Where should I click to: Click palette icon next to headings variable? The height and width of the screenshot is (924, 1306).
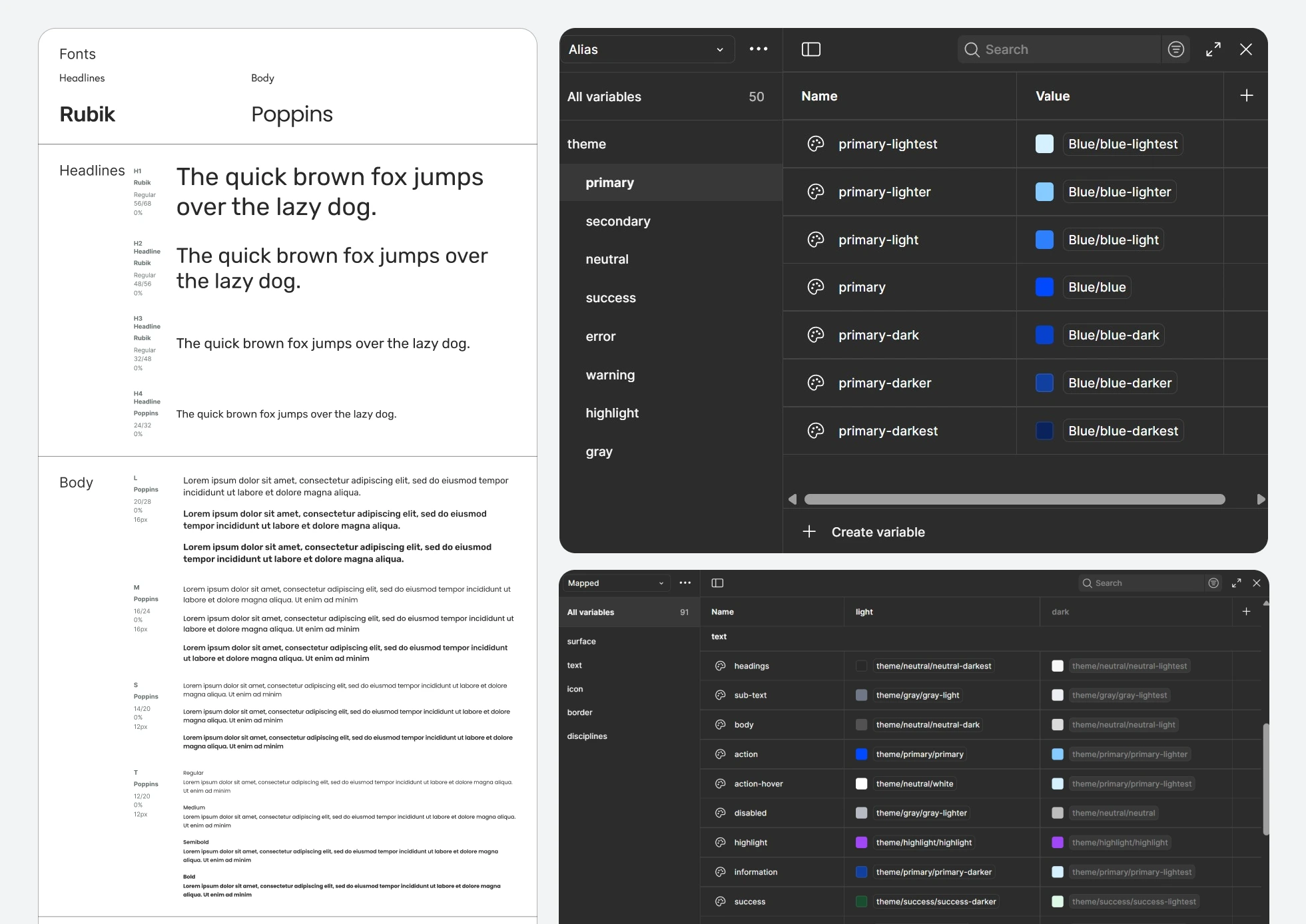[720, 666]
